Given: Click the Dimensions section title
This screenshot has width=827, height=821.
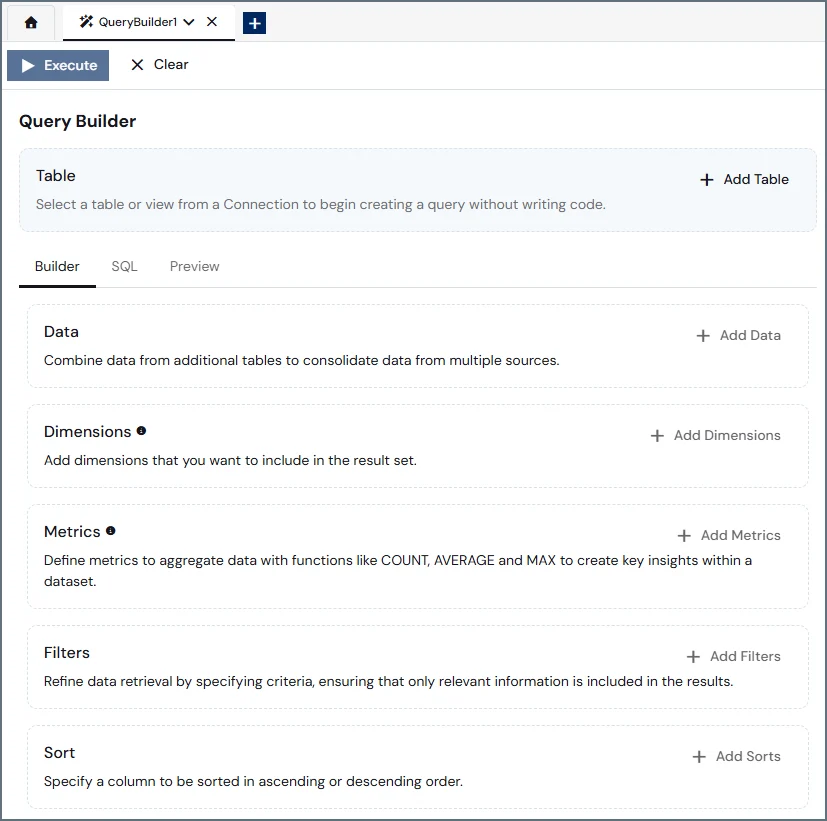Looking at the screenshot, I should [88, 432].
